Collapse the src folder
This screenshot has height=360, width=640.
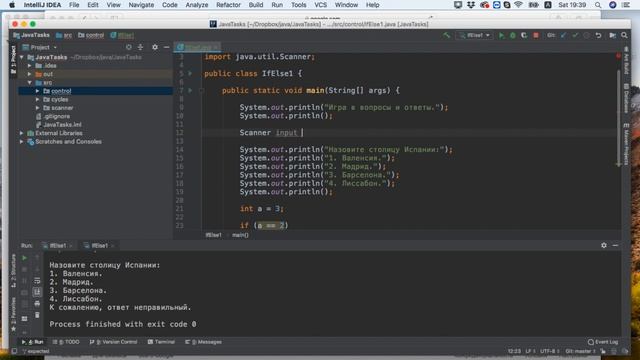[30, 82]
